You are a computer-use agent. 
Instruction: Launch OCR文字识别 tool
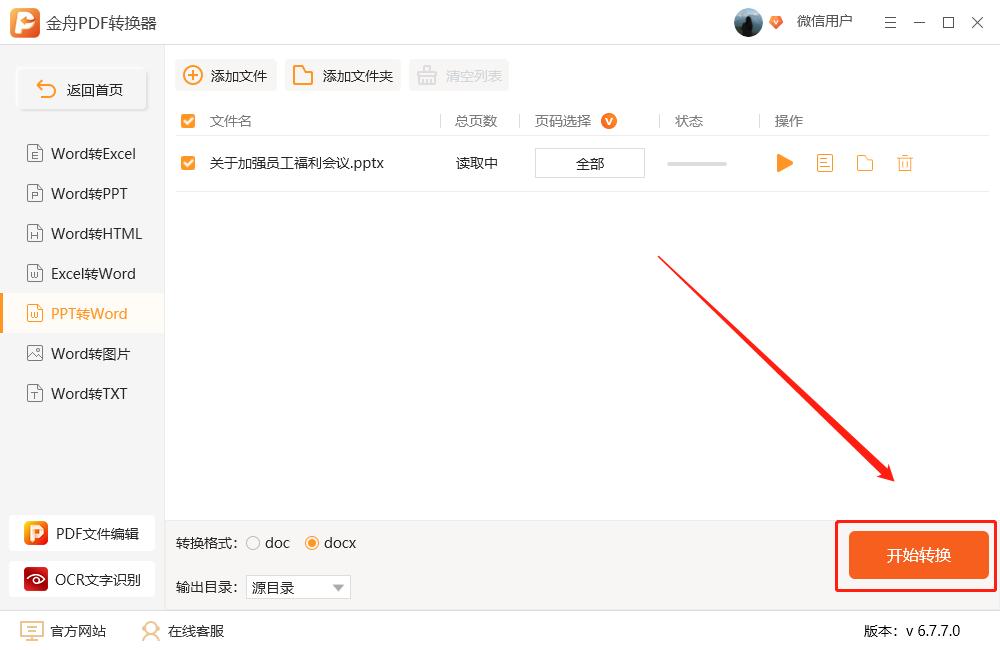tap(84, 579)
